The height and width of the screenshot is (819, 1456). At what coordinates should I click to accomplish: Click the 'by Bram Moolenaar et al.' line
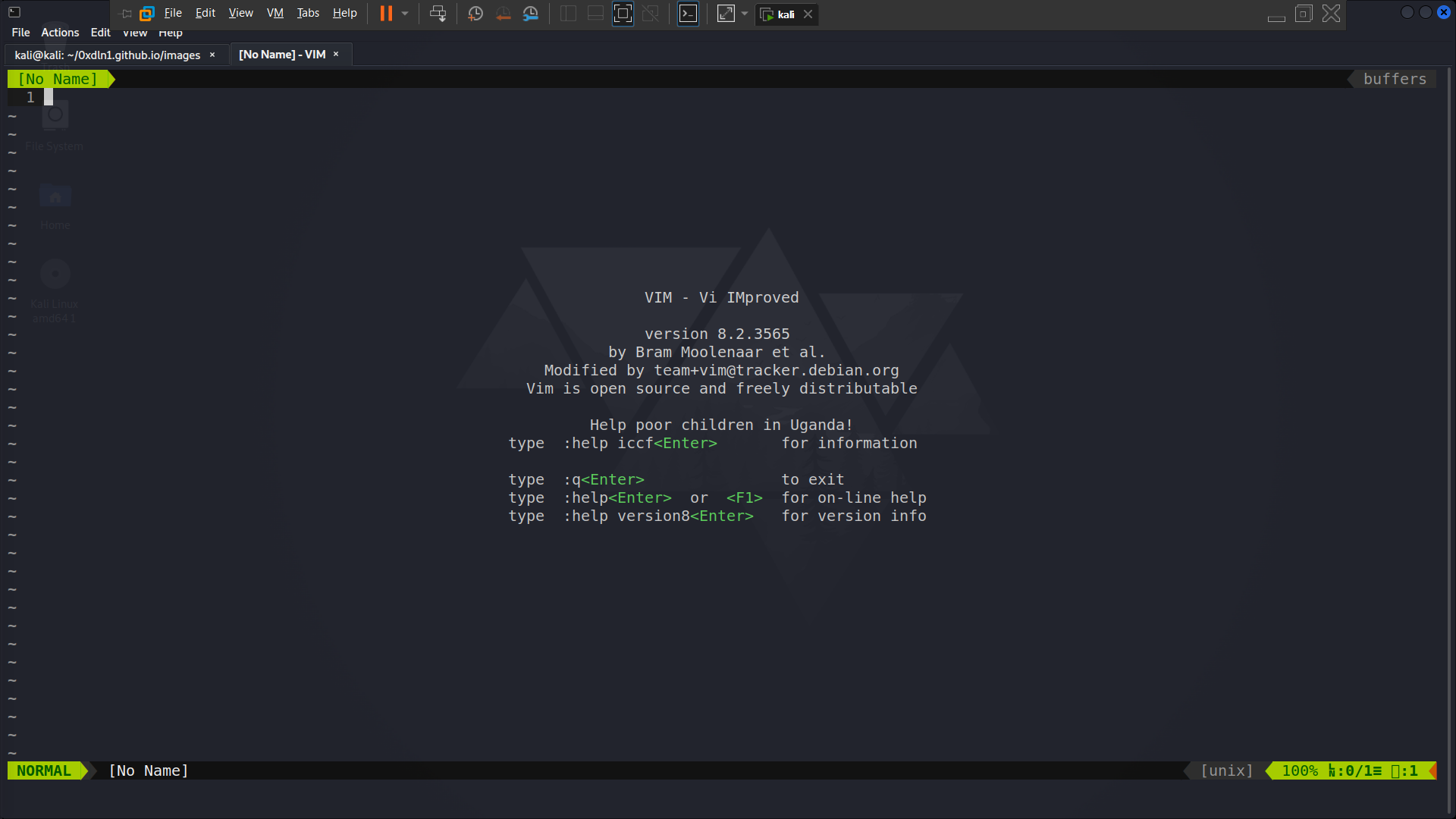[x=717, y=352]
